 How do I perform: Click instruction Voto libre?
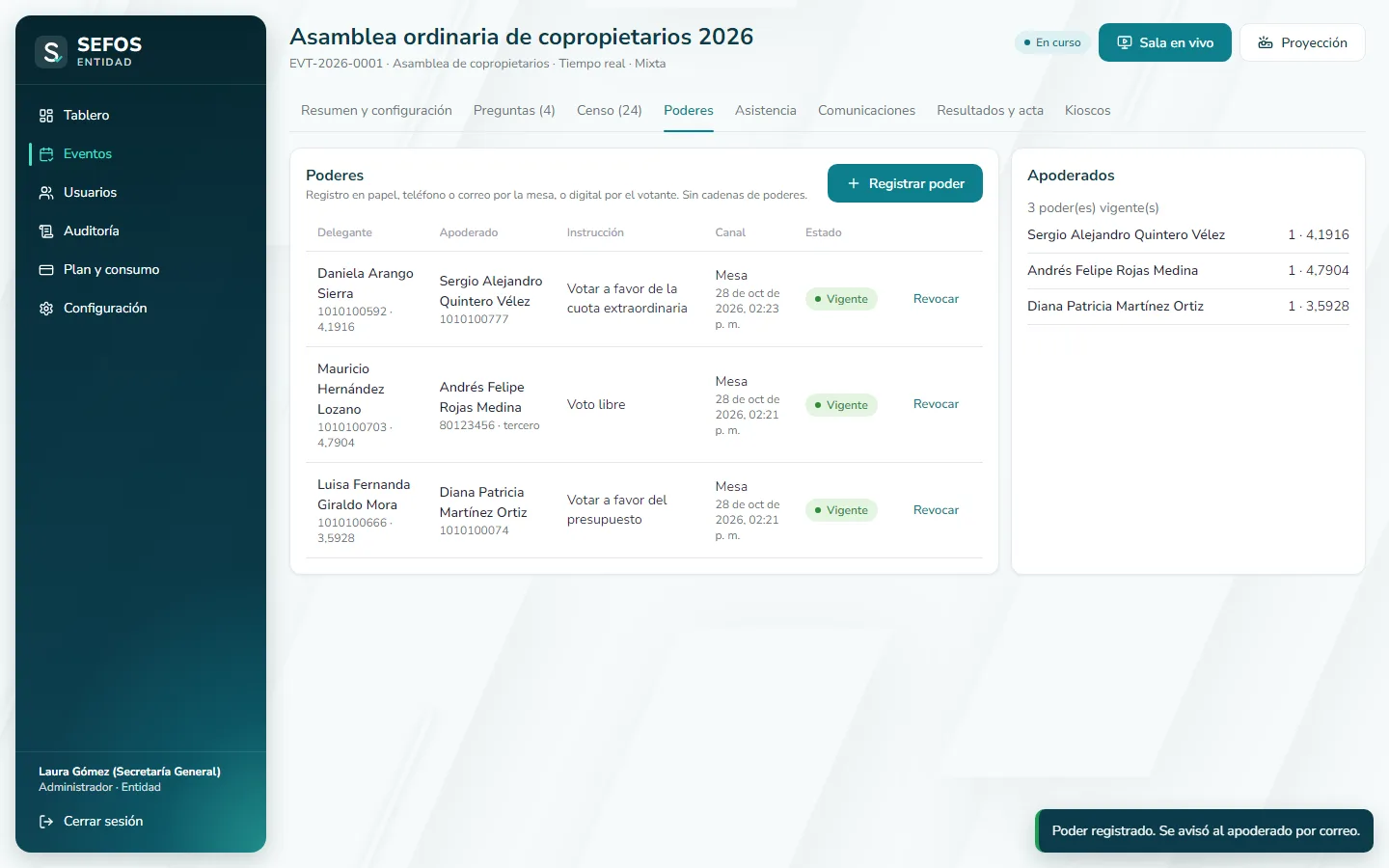[596, 405]
